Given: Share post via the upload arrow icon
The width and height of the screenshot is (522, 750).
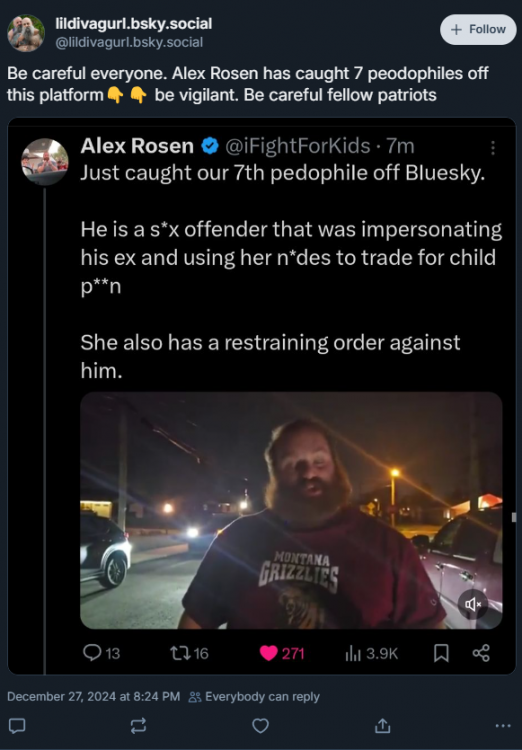Looking at the screenshot, I should (x=382, y=726).
